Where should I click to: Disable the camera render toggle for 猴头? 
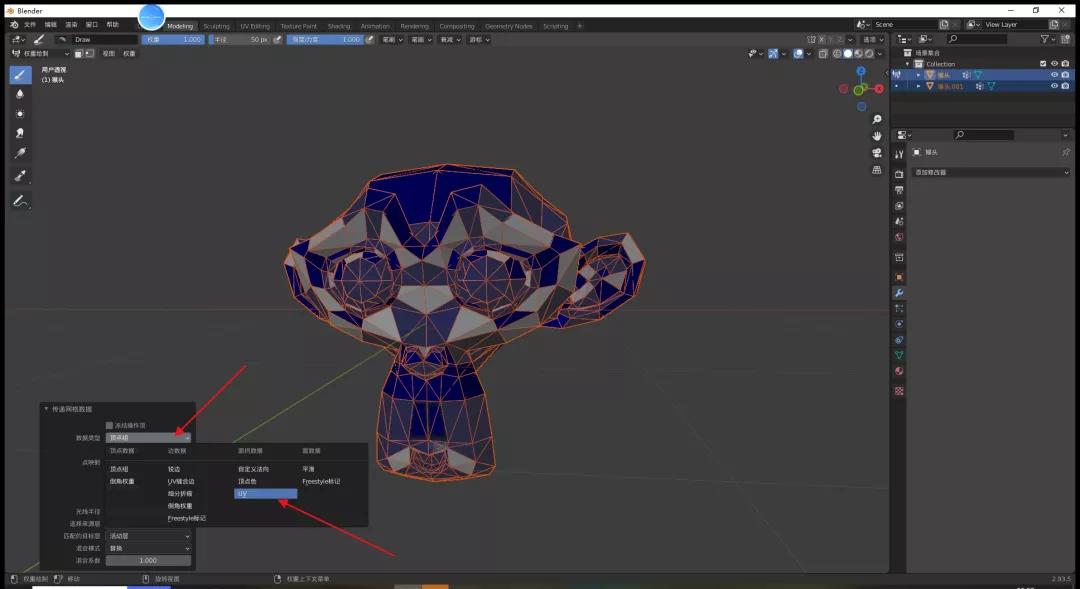[x=1065, y=74]
